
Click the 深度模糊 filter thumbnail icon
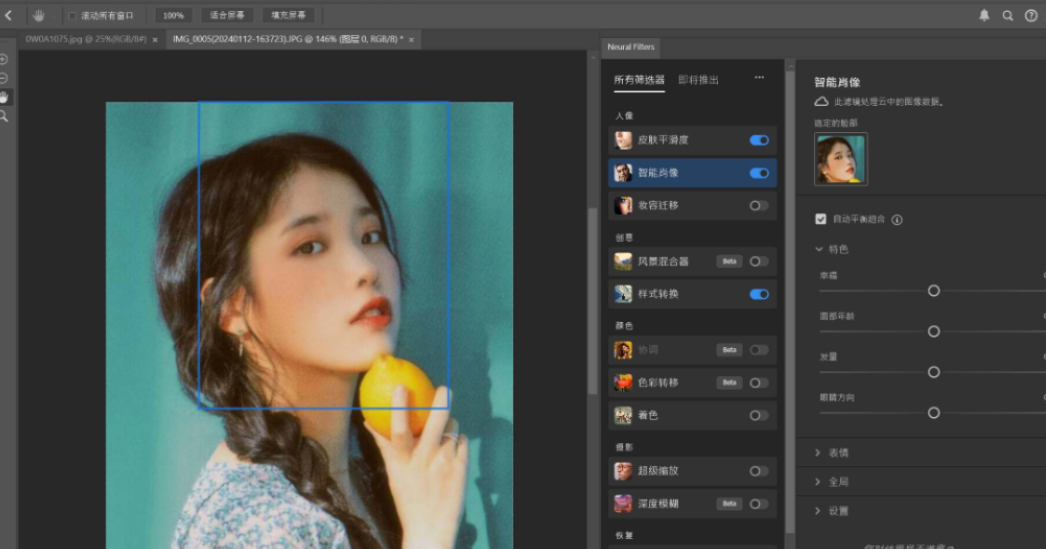(x=623, y=504)
